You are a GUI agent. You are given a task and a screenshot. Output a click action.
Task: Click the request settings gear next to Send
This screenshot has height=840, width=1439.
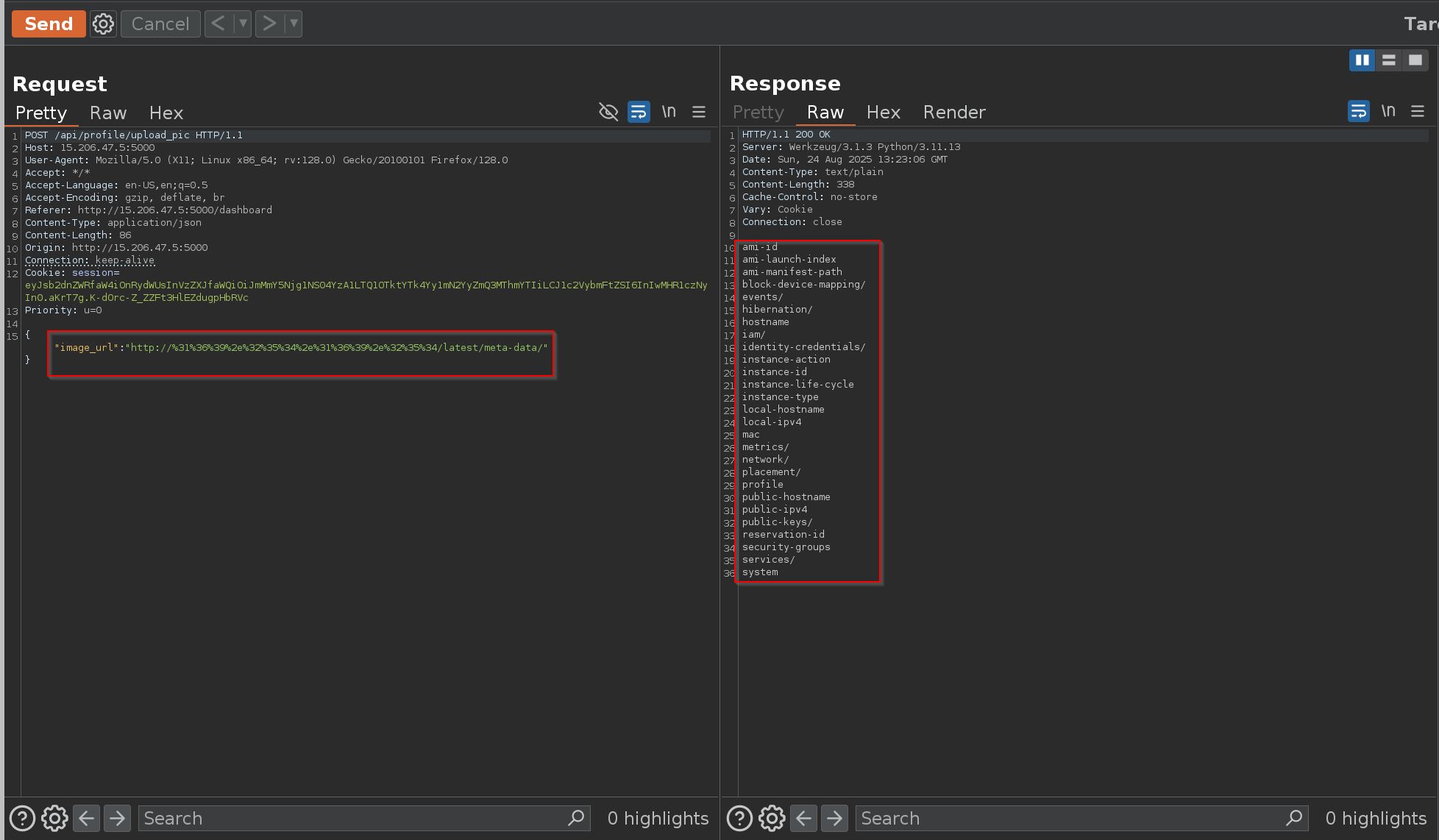103,24
